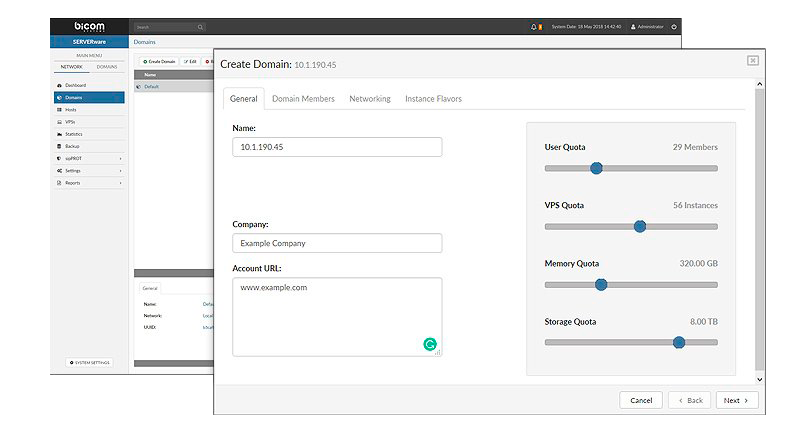
Task: Expand the Settings sidebar submenu
Action: pyautogui.click(x=89, y=171)
